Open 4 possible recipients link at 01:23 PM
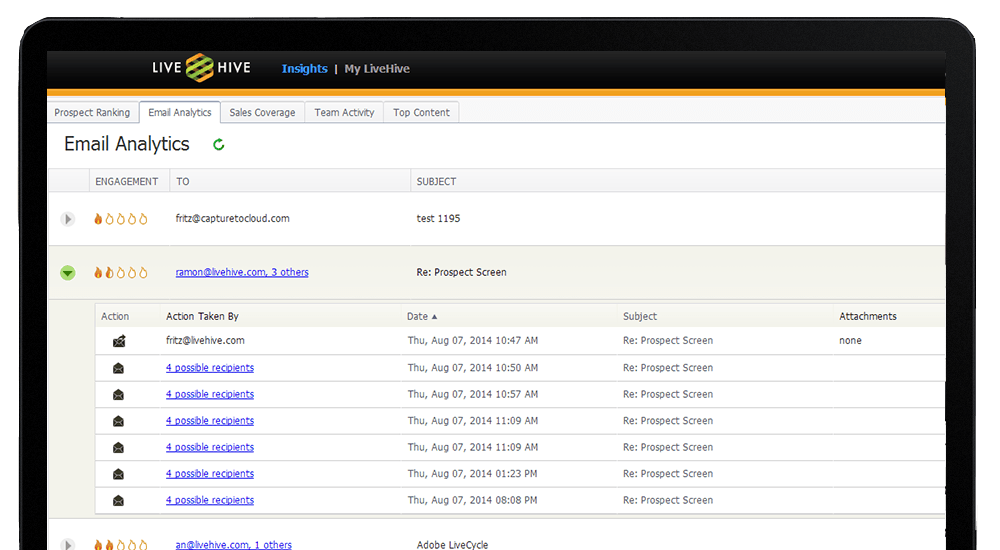The image size is (1000, 550). [210, 473]
